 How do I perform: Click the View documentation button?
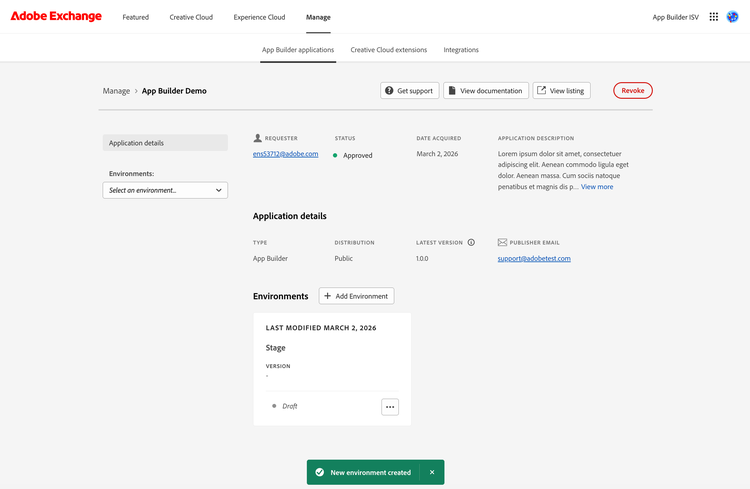point(486,90)
